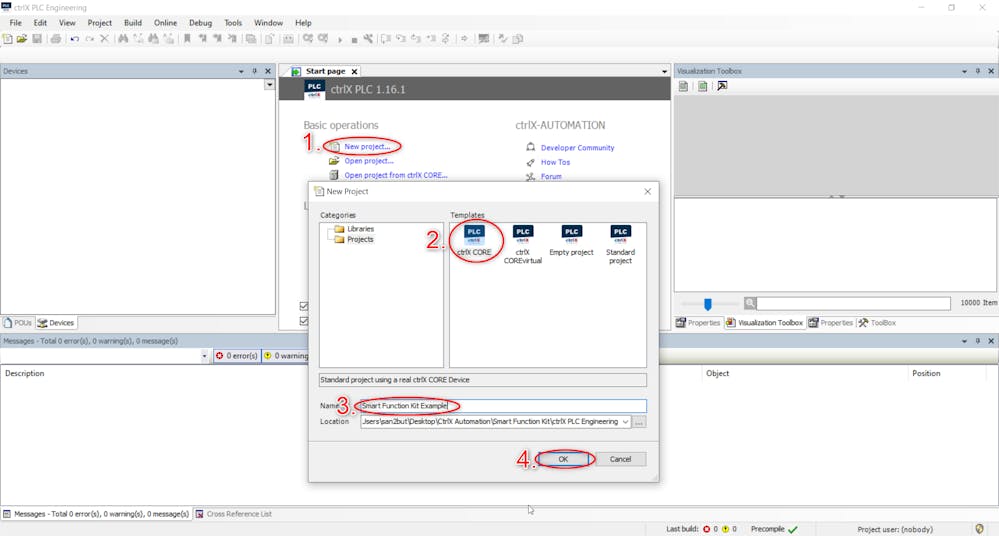
Task: Click the browse ... button beside Location
Action: point(639,422)
